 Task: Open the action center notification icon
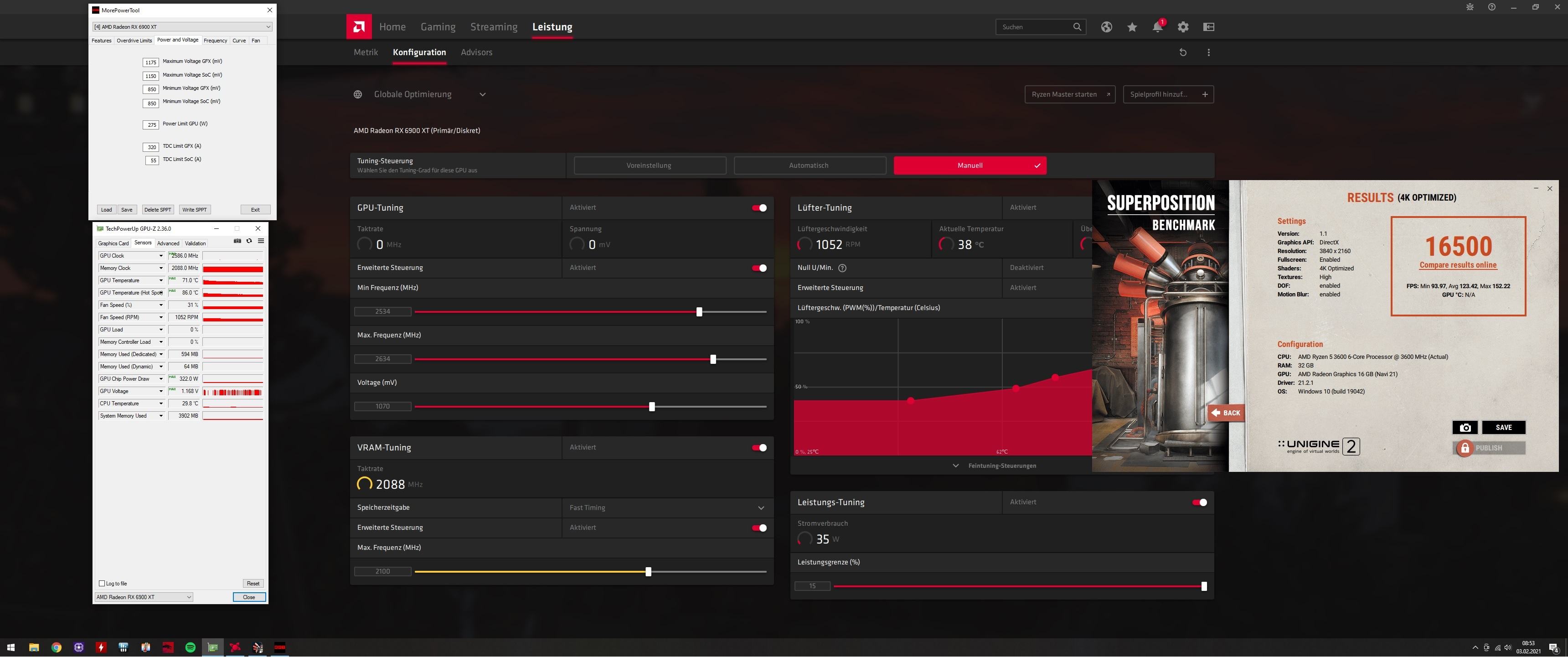(x=1554, y=647)
